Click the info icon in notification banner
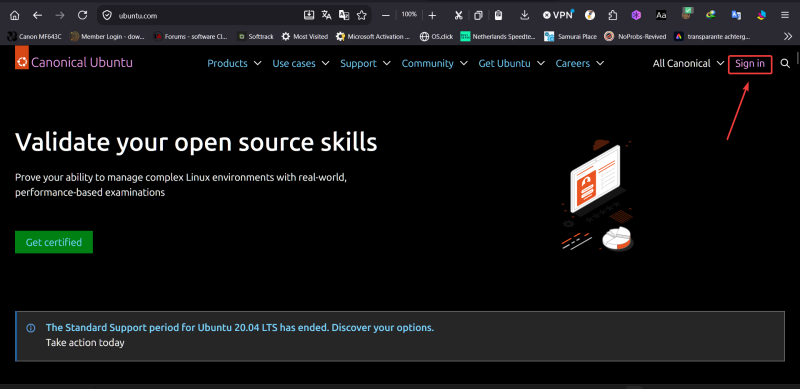800x389 pixels. coord(31,328)
